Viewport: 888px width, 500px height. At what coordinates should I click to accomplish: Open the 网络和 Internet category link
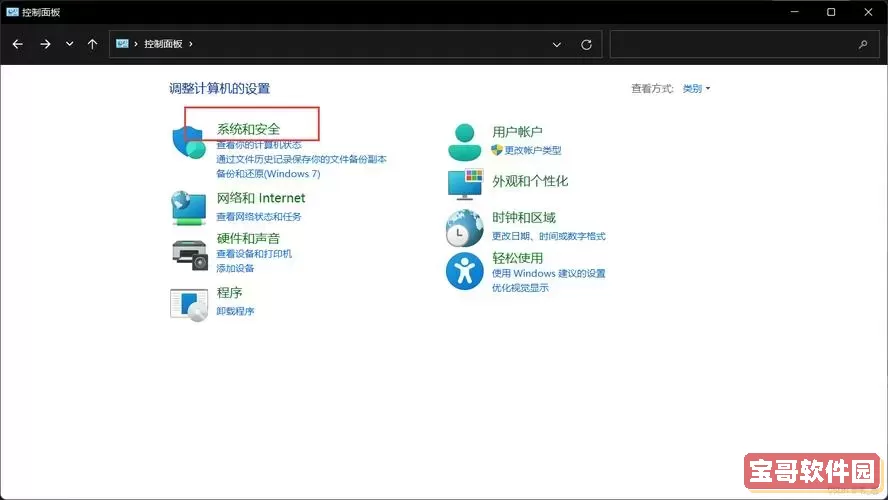click(x=261, y=198)
